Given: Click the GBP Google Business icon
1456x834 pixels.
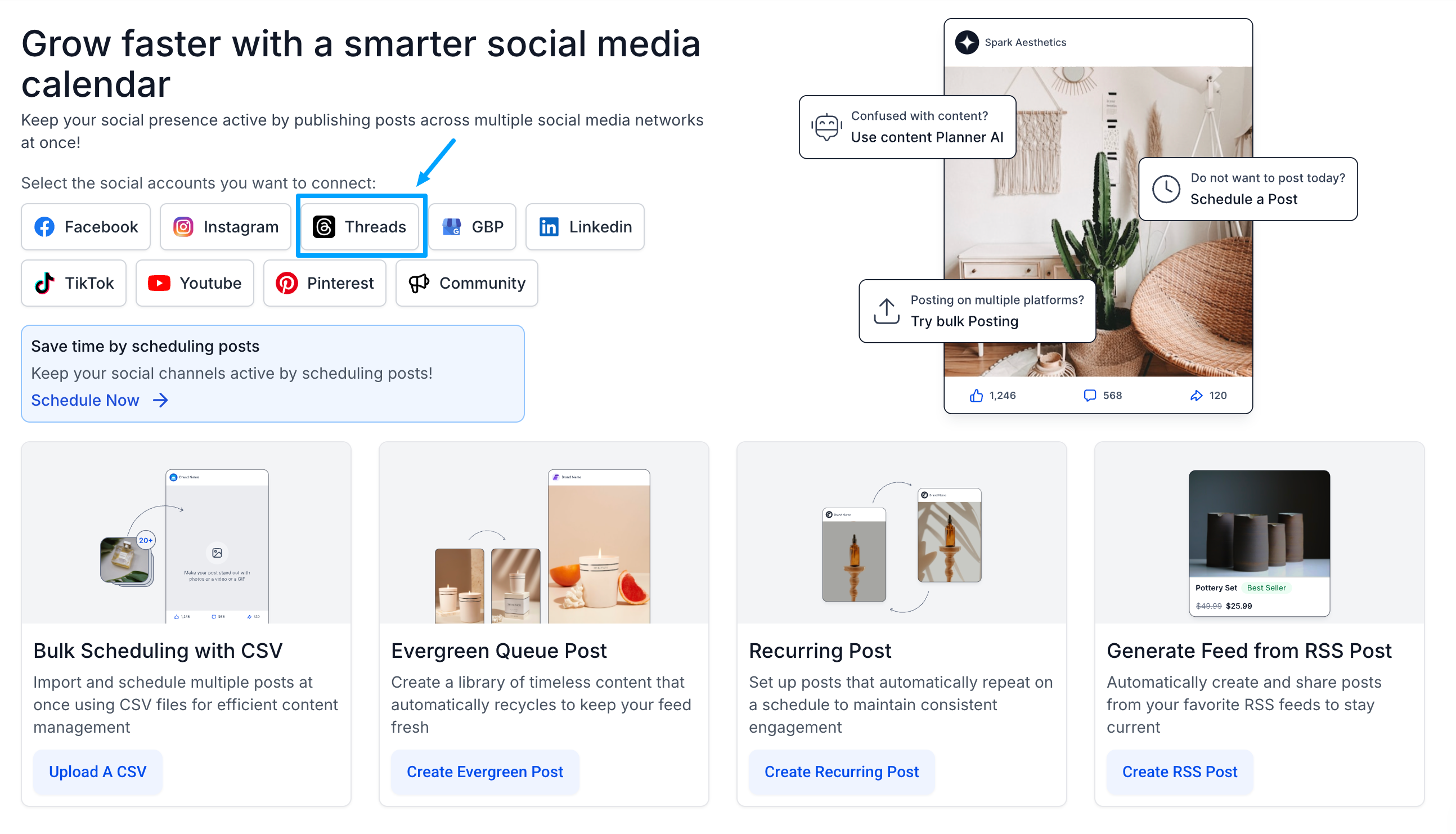Looking at the screenshot, I should (452, 227).
